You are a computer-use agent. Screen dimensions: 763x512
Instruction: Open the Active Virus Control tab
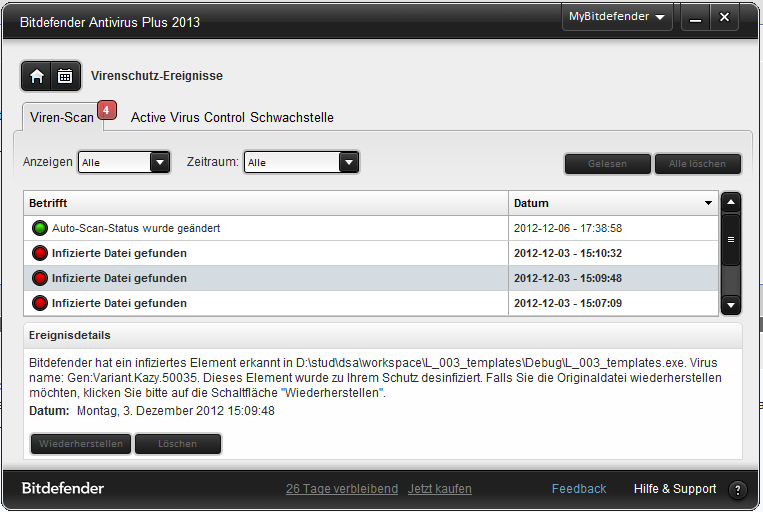tap(188, 117)
